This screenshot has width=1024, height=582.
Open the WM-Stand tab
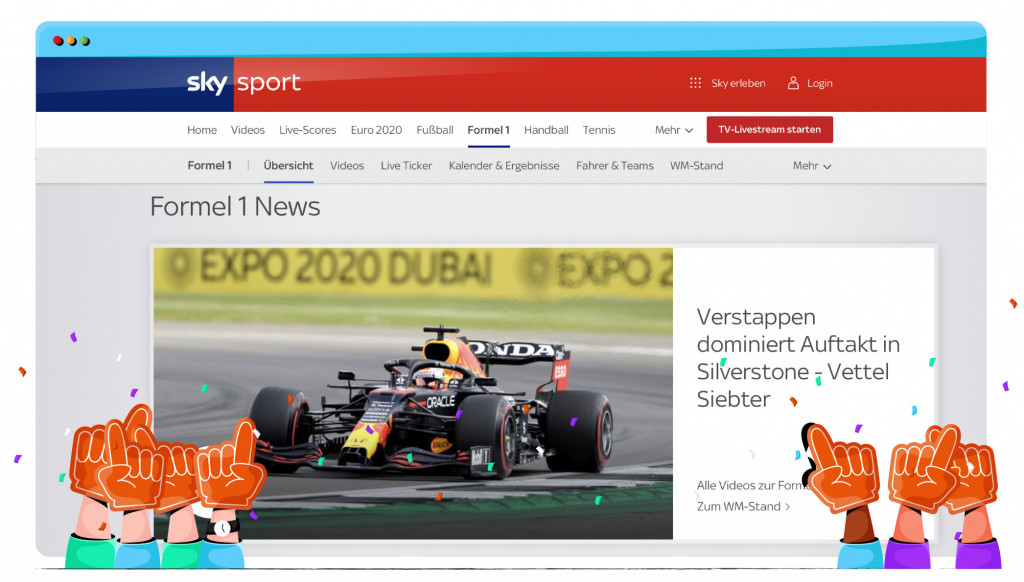click(696, 166)
